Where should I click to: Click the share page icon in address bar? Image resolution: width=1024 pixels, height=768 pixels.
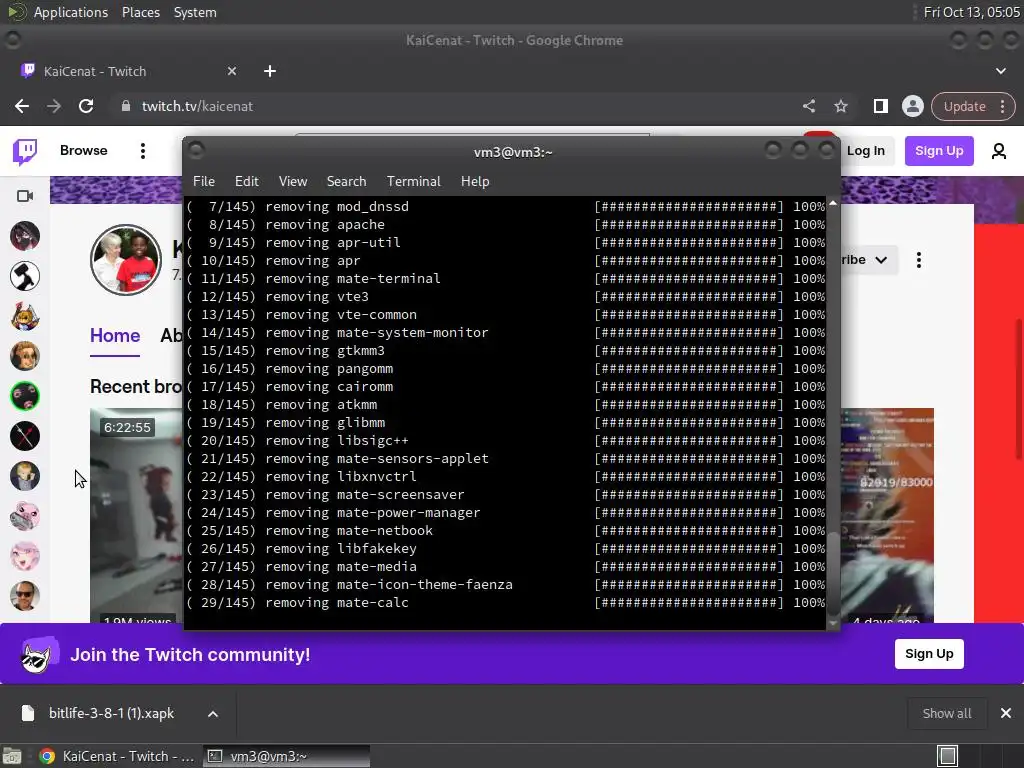pos(808,106)
